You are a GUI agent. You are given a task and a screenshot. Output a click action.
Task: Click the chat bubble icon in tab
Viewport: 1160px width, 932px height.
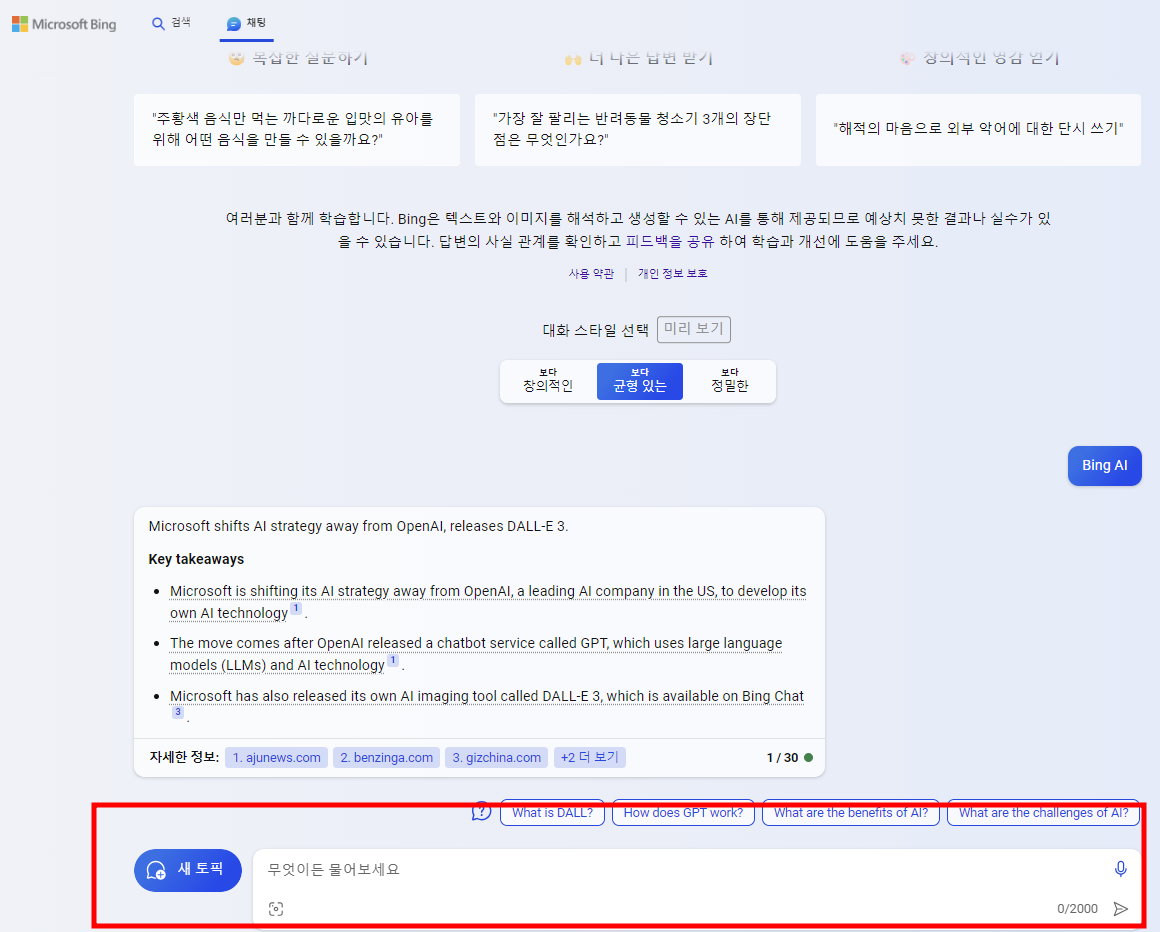[234, 24]
